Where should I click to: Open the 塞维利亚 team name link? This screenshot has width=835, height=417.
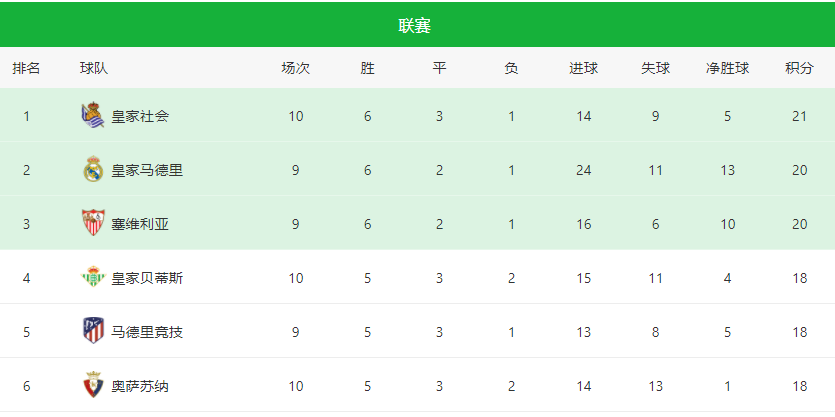[x=140, y=224]
